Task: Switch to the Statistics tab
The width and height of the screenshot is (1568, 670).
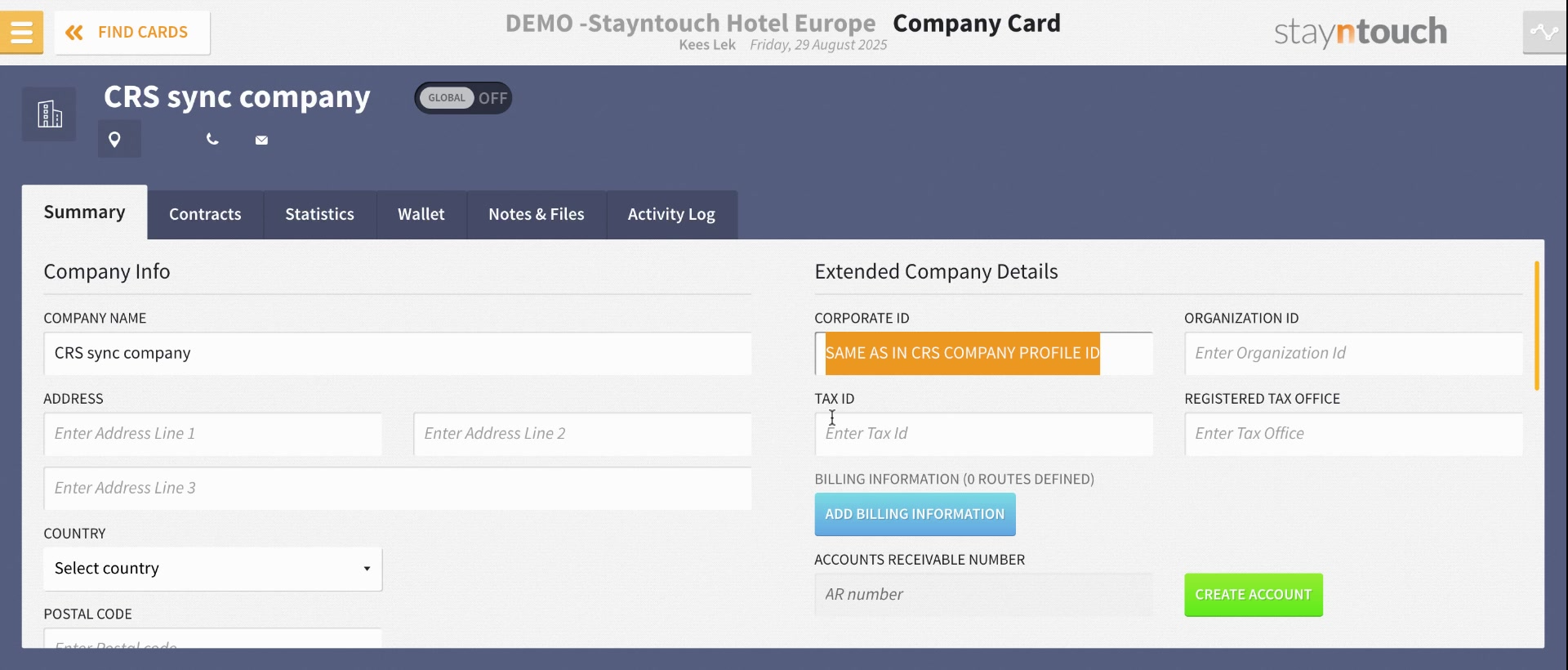Action: tap(319, 215)
